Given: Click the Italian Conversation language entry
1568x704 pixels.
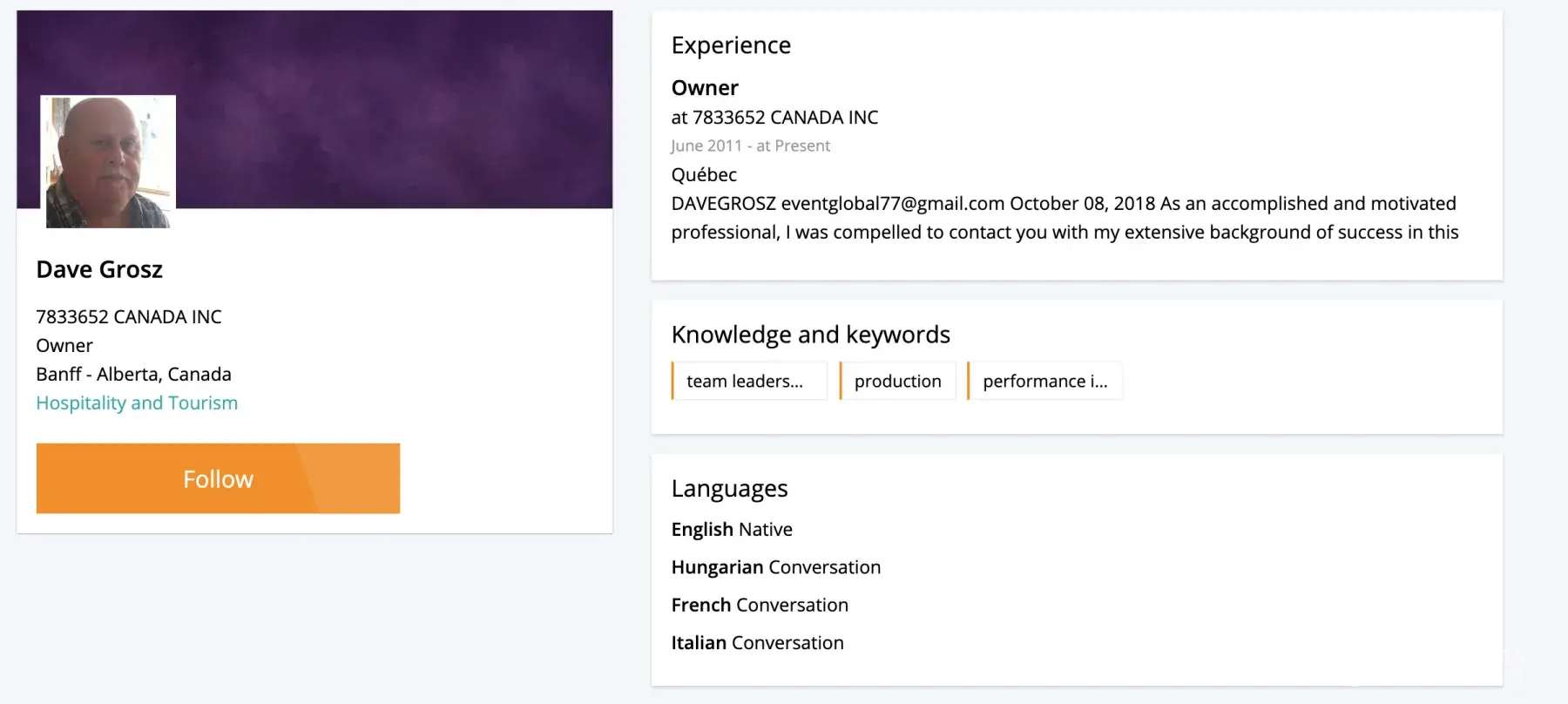Looking at the screenshot, I should (x=757, y=642).
